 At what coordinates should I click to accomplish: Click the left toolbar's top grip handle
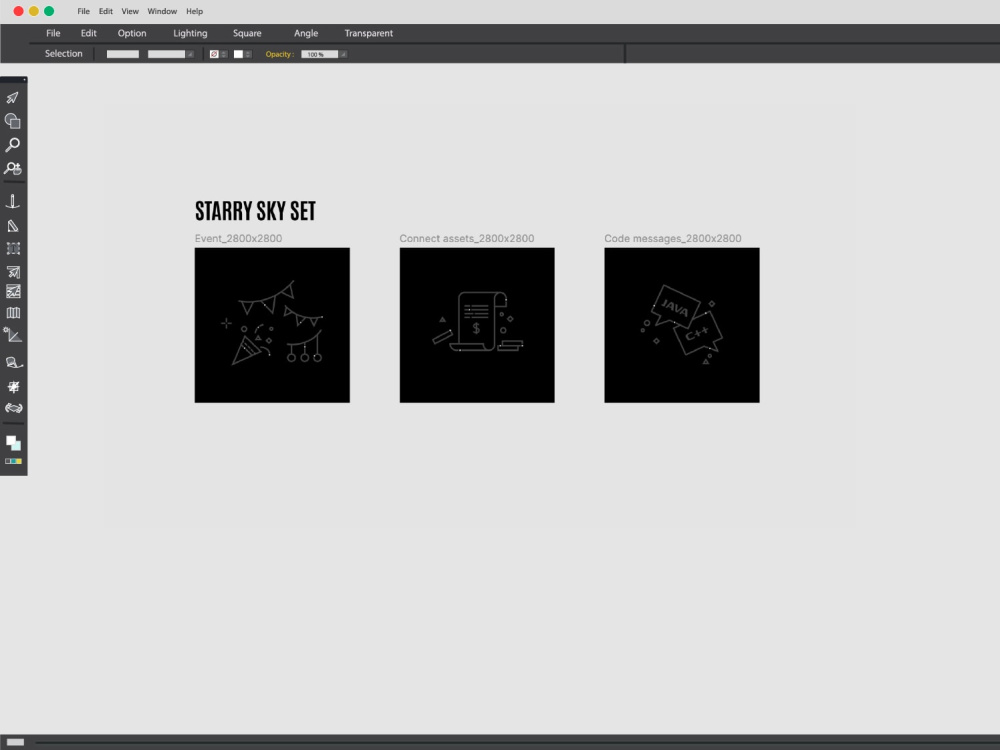pos(13,80)
